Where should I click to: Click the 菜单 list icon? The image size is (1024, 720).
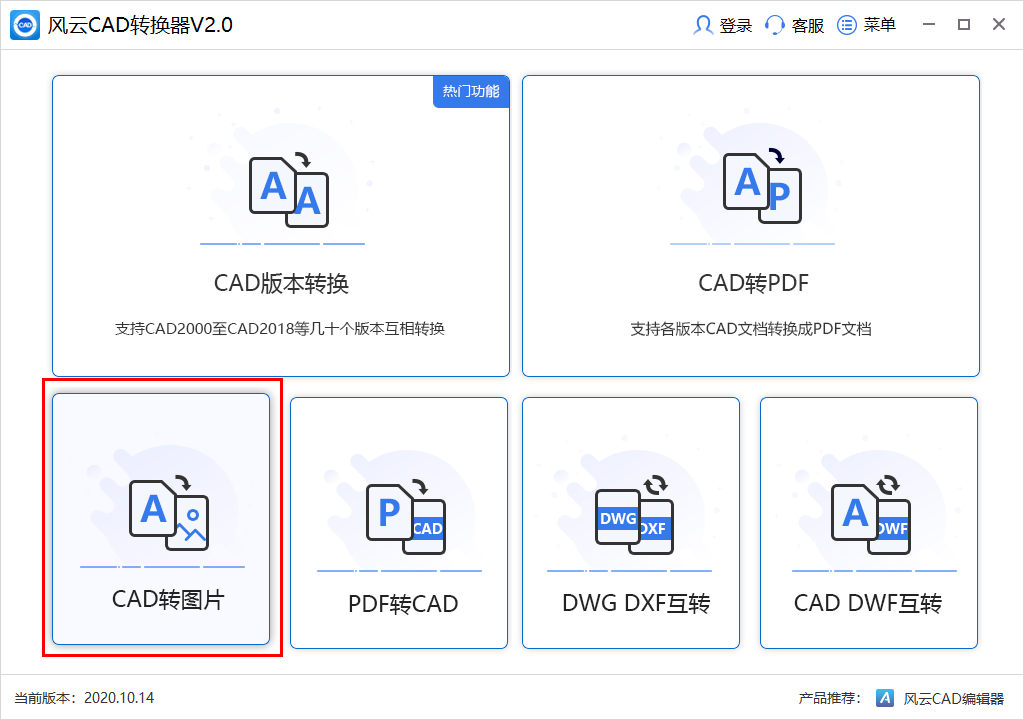pos(847,25)
